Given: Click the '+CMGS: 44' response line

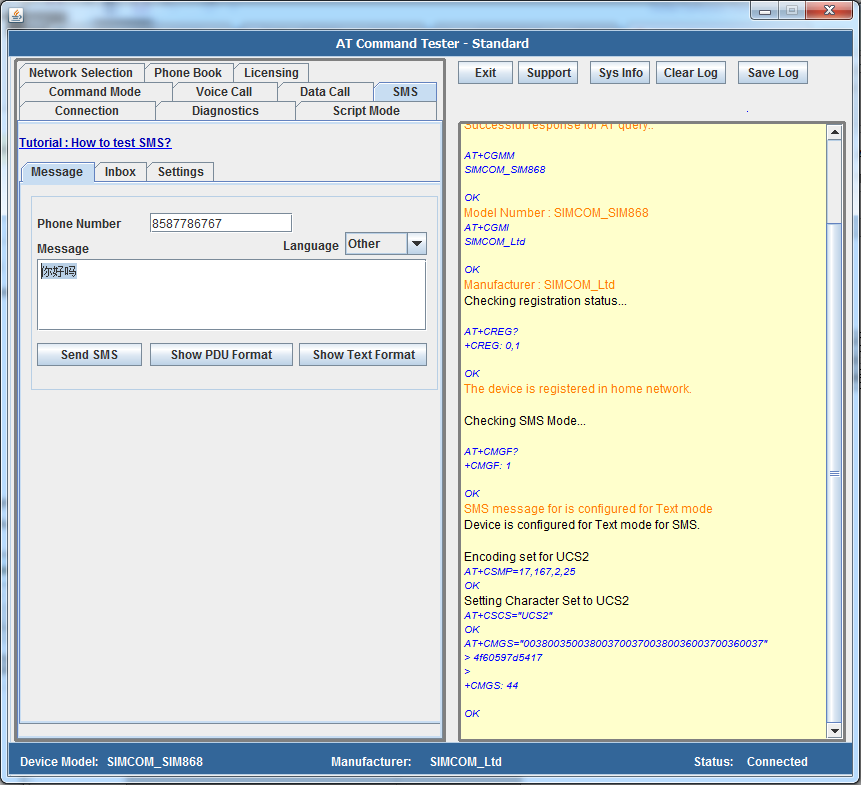Looking at the screenshot, I should (491, 686).
